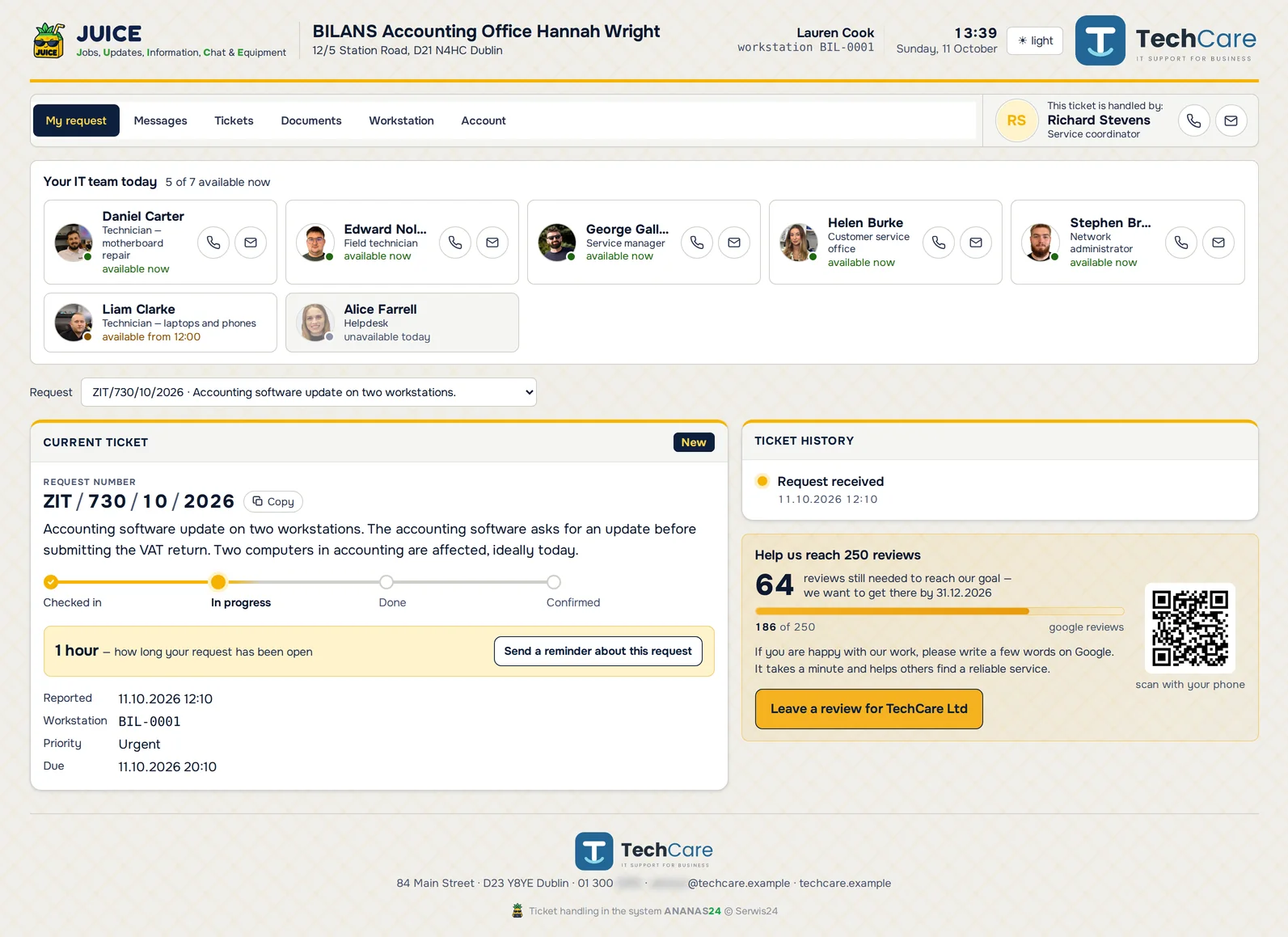Viewport: 1288px width, 937px height.
Task: Email field technician Edward Nol...
Action: (x=492, y=243)
